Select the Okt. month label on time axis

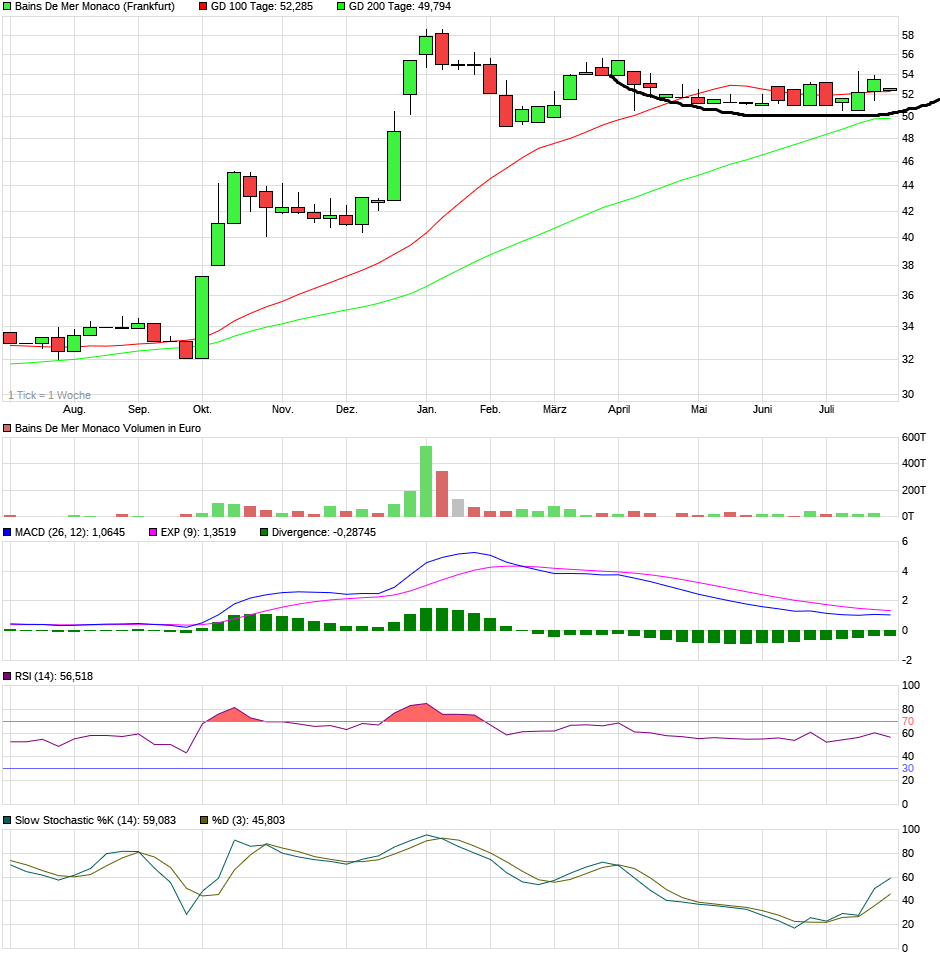click(202, 409)
